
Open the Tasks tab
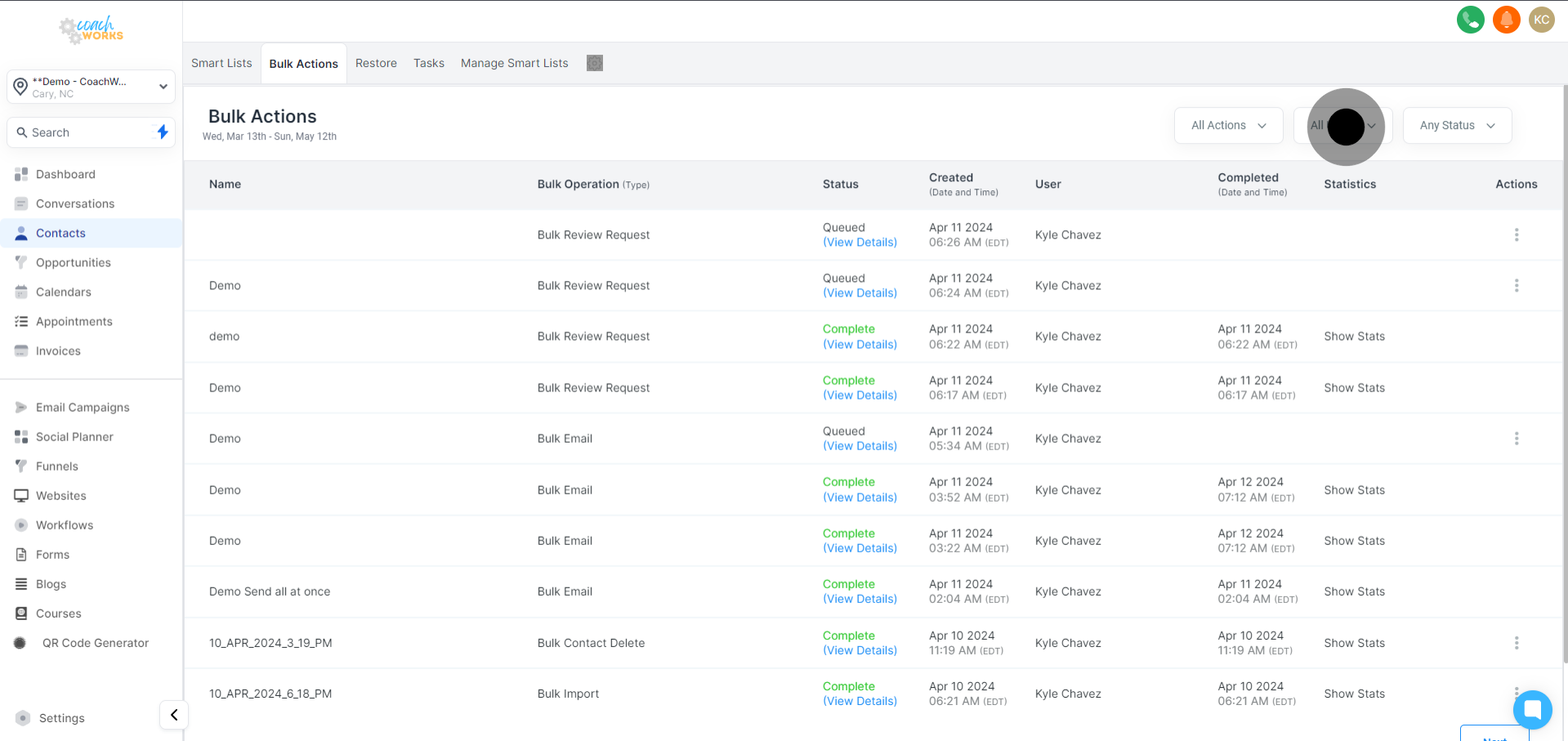[x=428, y=63]
